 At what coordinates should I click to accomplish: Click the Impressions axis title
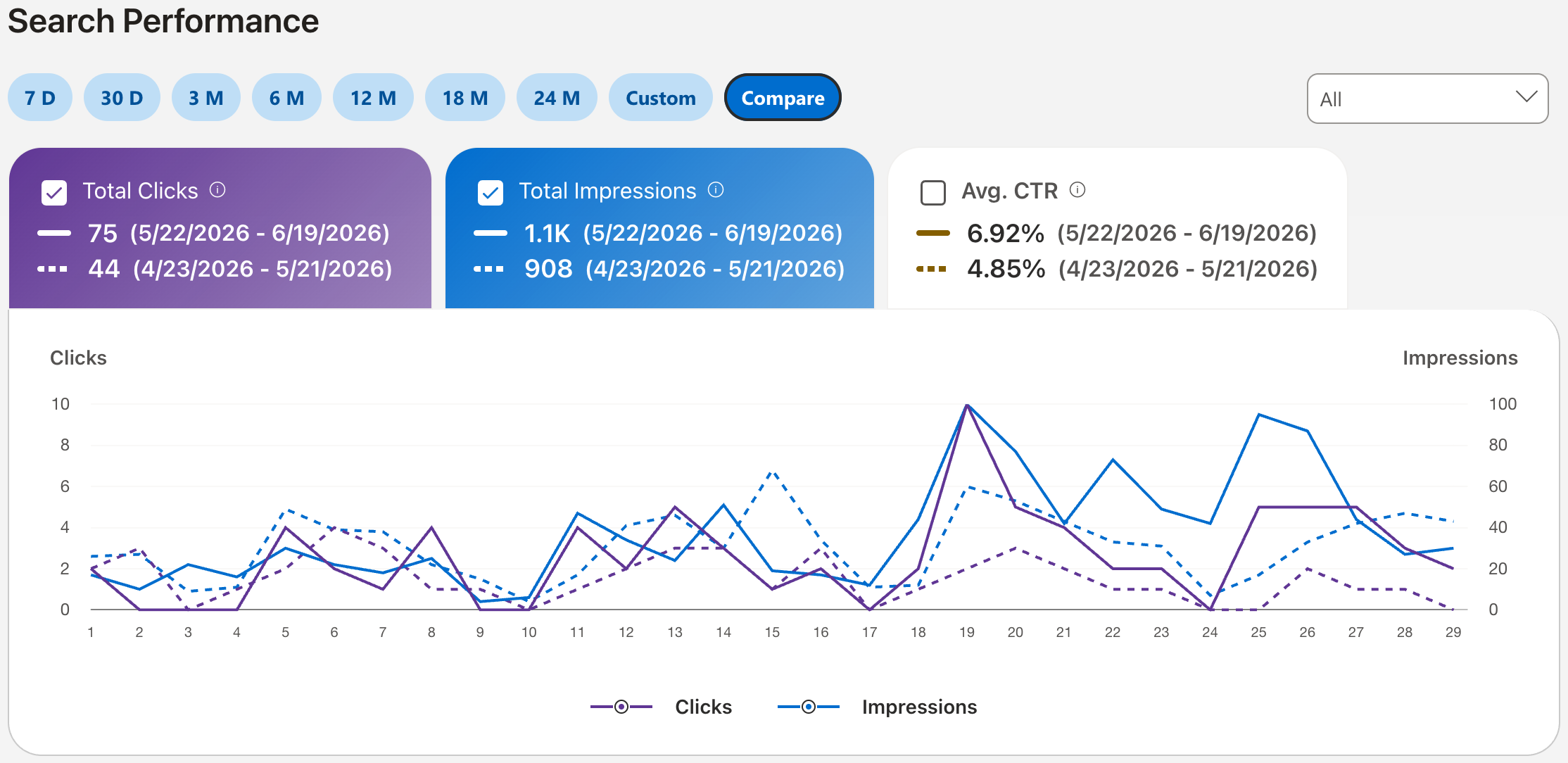coord(1460,358)
